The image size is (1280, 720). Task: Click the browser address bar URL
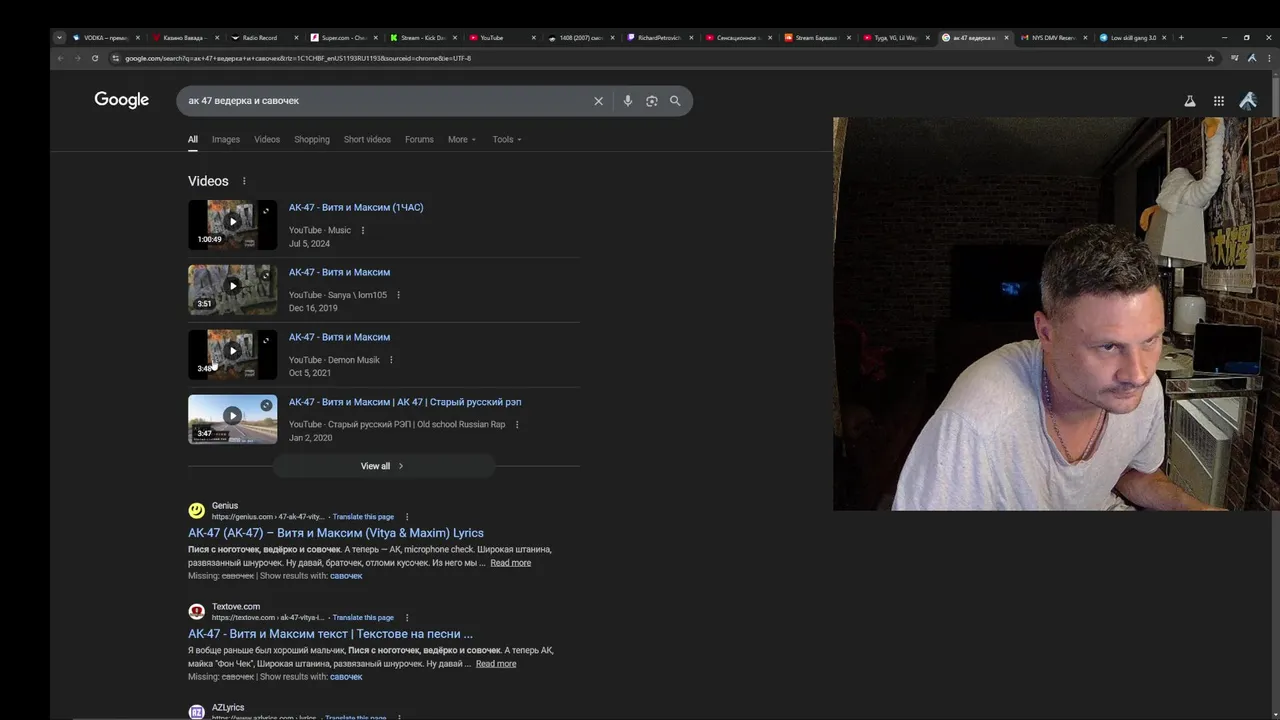[298, 58]
